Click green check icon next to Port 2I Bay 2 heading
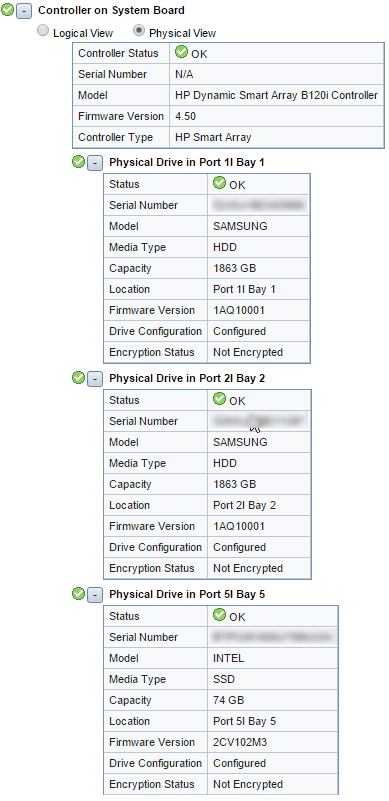 coord(78,379)
